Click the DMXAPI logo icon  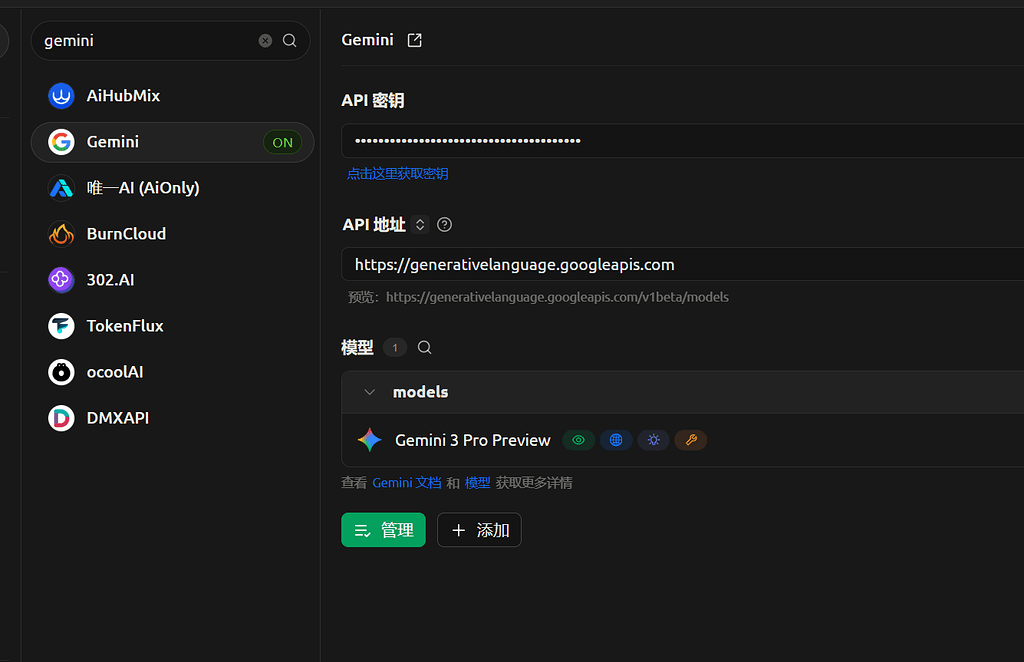(x=61, y=418)
